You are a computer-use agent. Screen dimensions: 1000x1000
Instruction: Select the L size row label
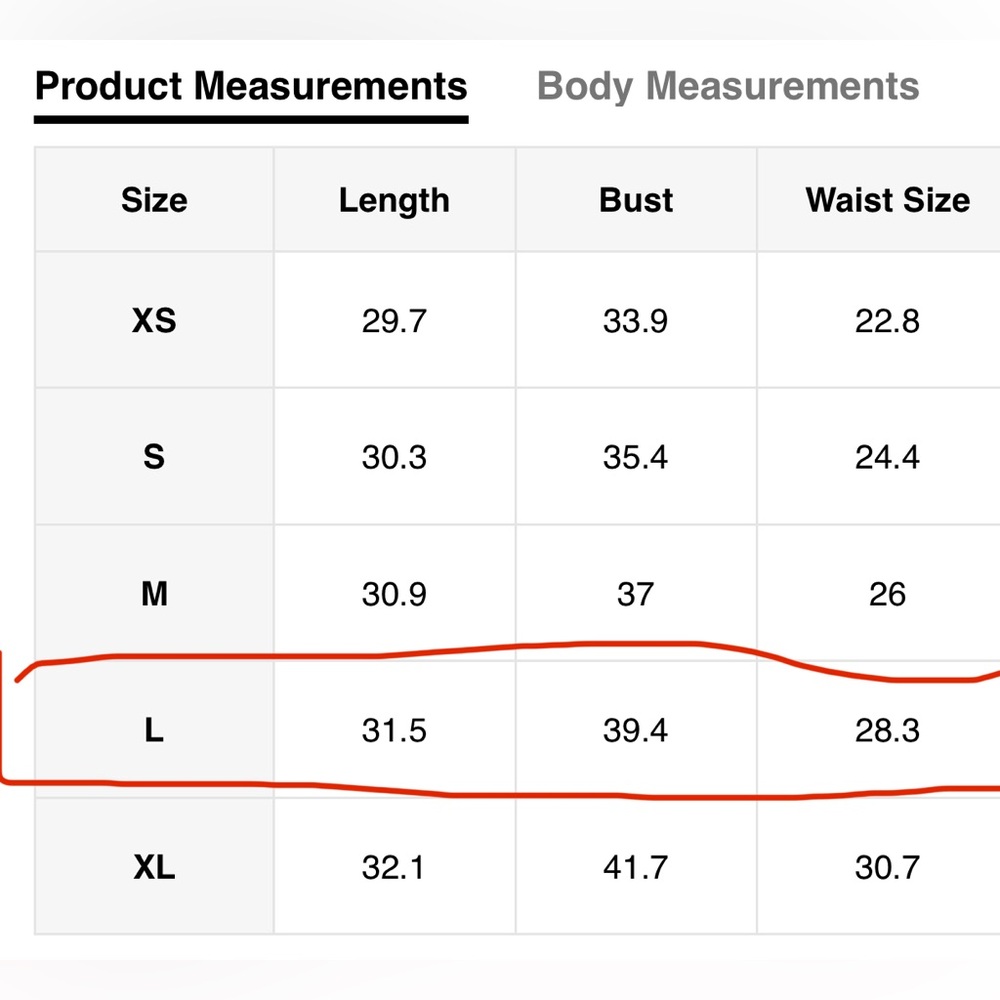tap(154, 730)
